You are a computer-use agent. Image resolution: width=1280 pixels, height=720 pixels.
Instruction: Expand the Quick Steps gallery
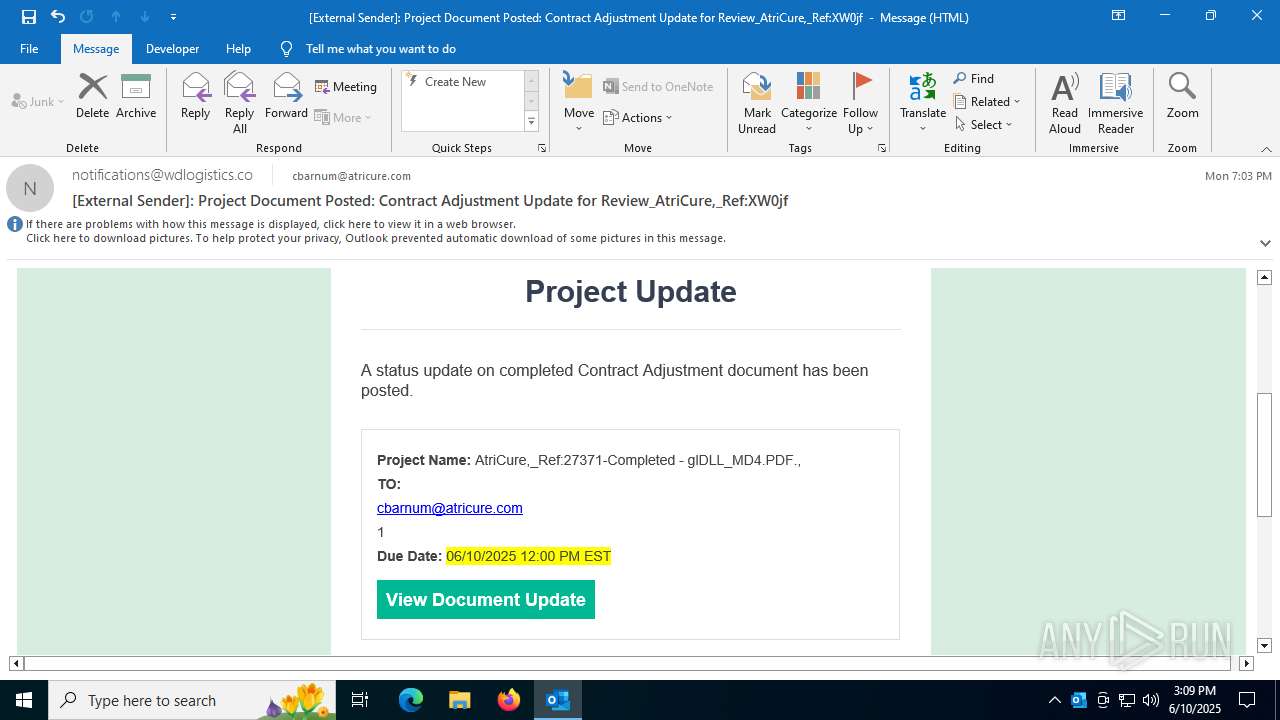click(532, 122)
